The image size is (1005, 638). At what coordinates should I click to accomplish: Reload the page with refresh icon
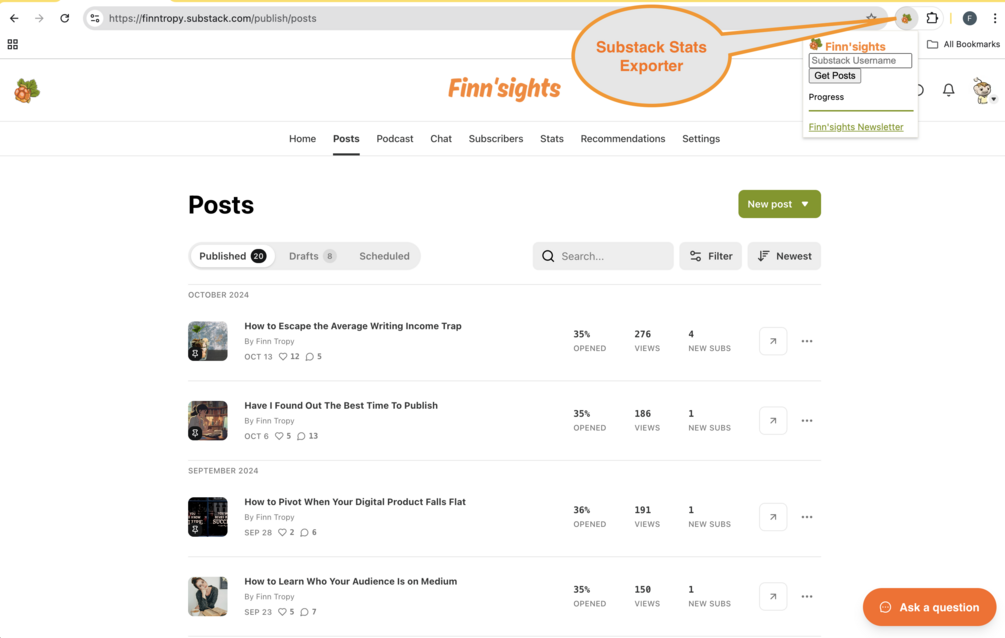[x=64, y=18]
